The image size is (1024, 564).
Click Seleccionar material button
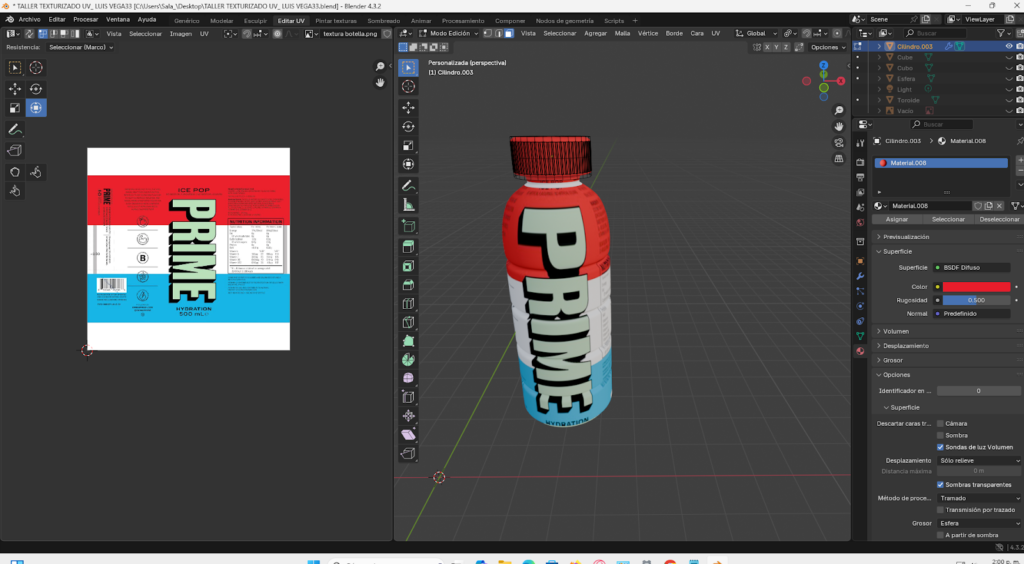[948, 219]
